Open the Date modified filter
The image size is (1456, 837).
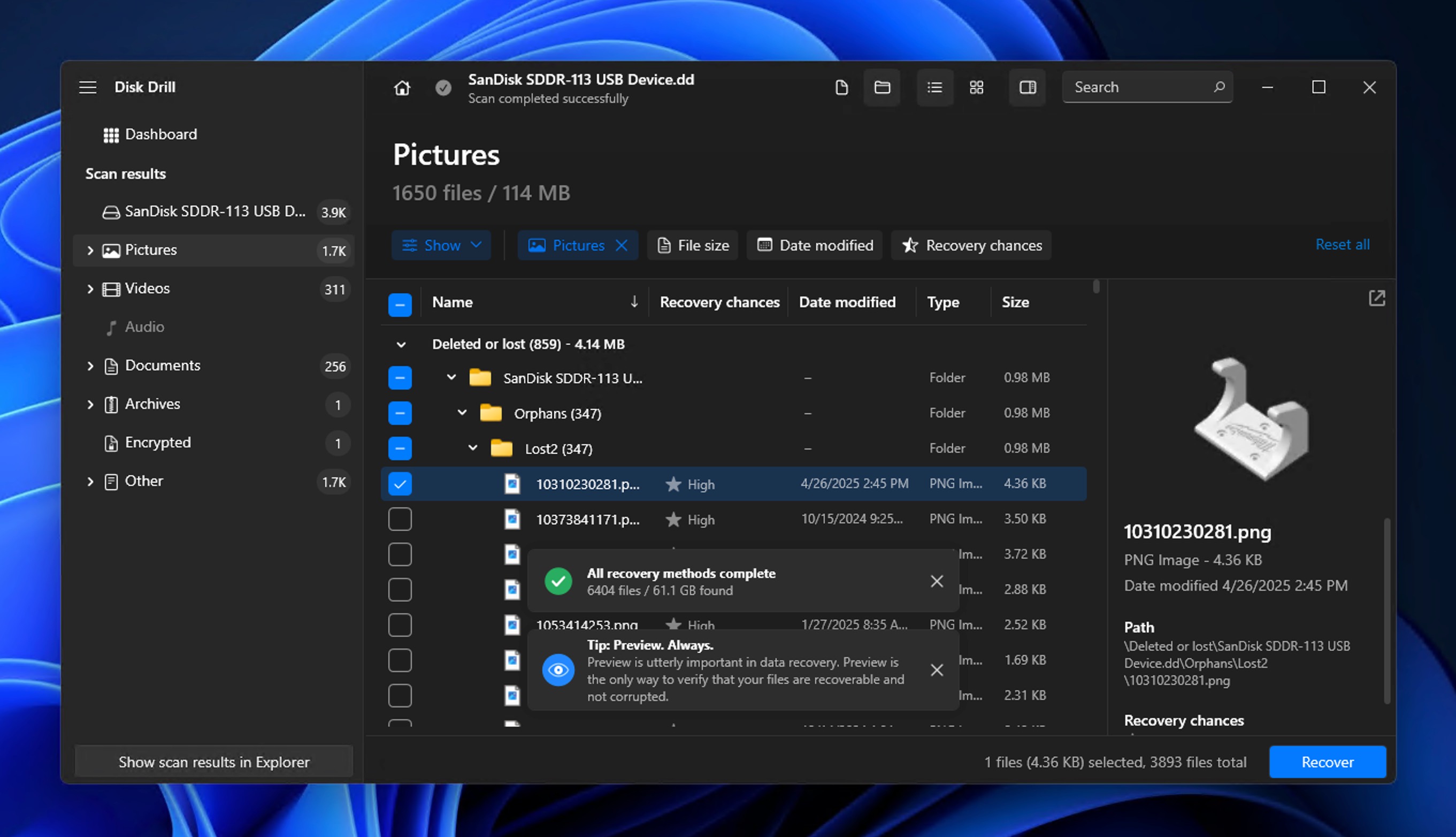(815, 246)
